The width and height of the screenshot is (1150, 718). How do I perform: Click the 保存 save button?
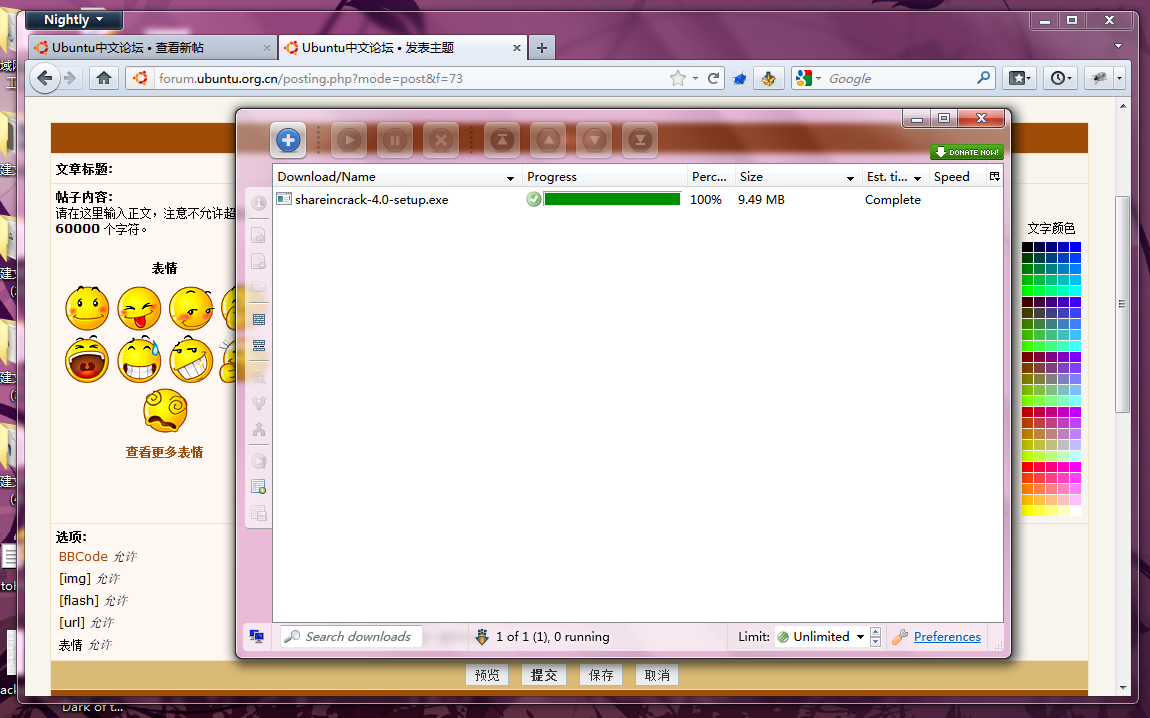click(x=601, y=675)
